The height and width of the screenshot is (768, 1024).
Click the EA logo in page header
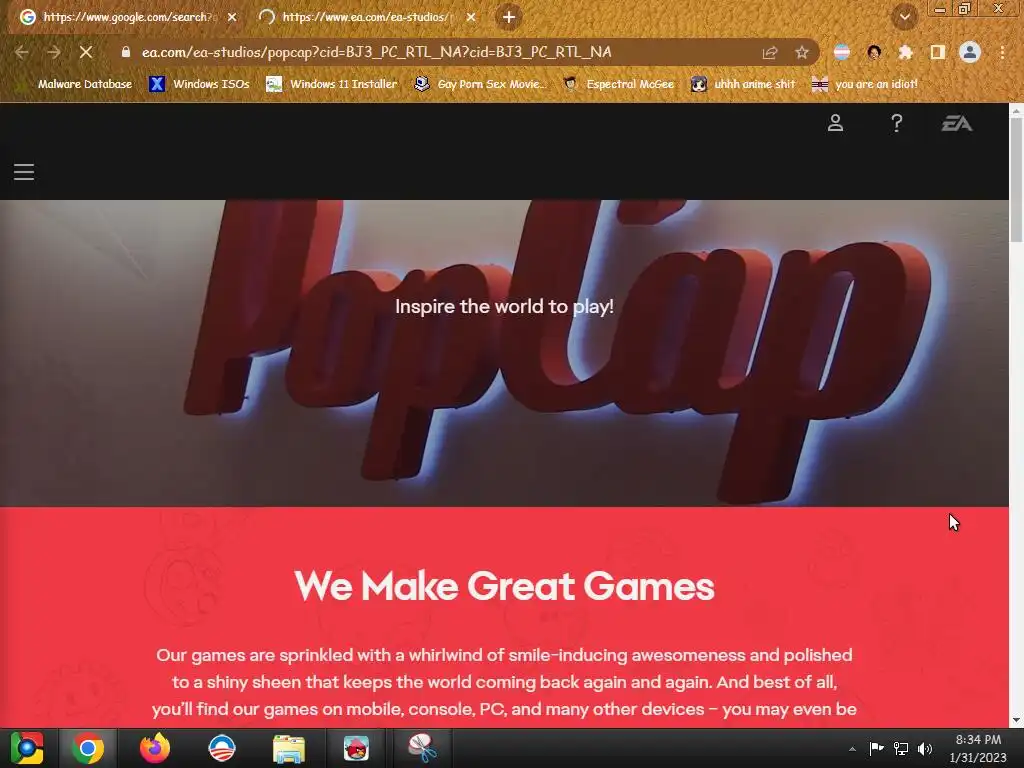point(957,123)
